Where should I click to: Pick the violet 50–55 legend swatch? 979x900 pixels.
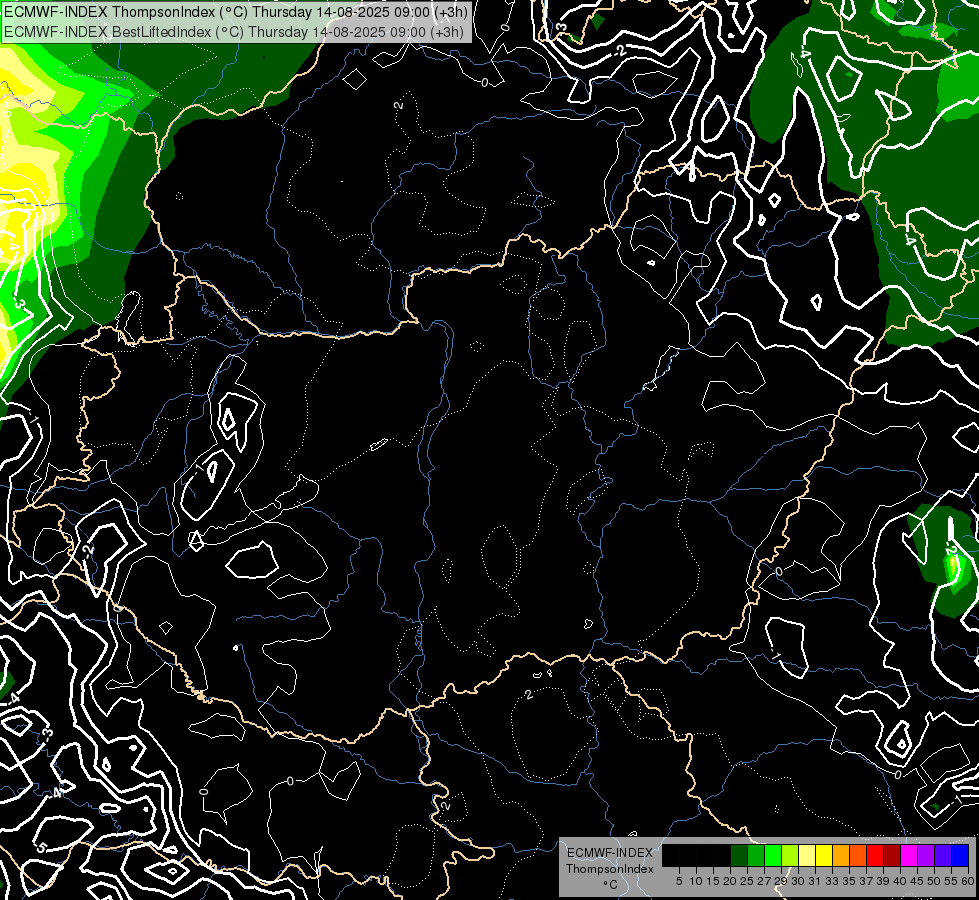(943, 855)
